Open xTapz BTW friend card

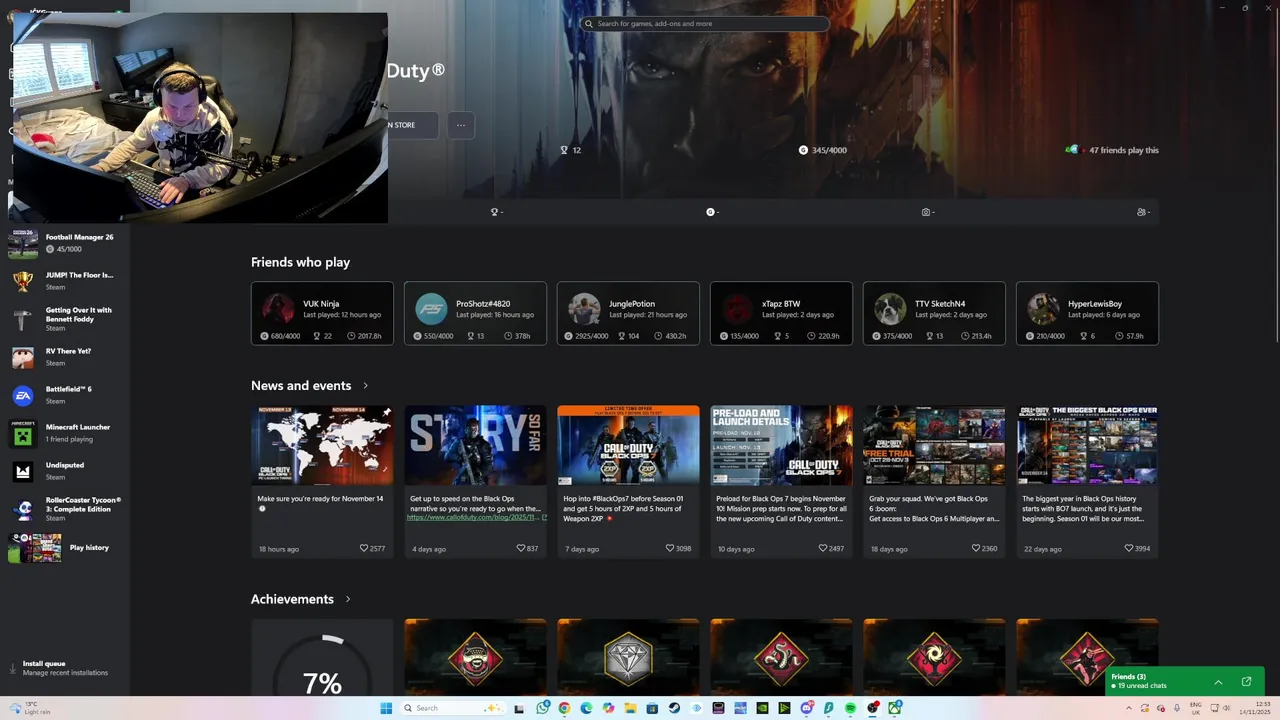tap(781, 314)
